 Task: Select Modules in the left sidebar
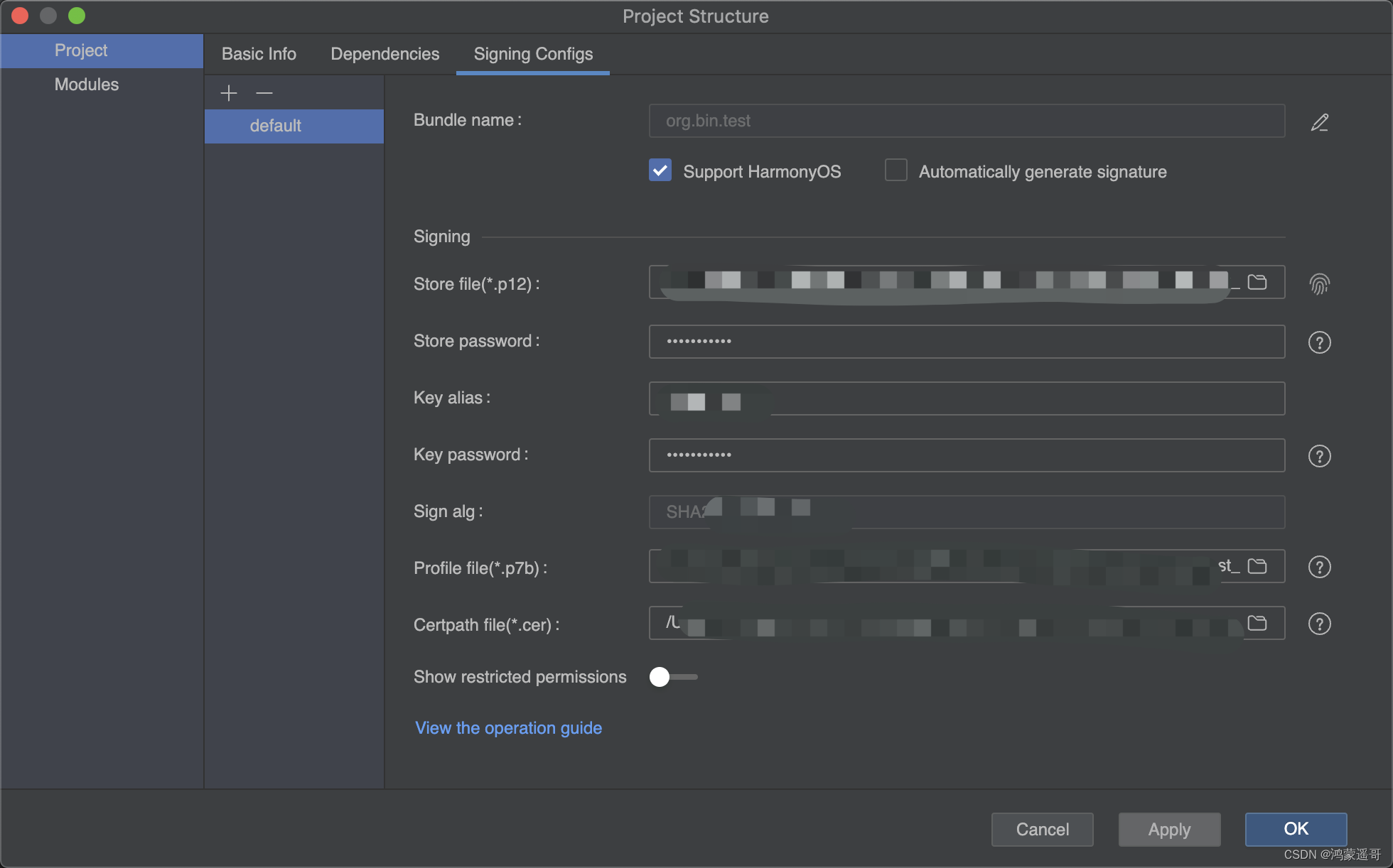pyautogui.click(x=87, y=85)
